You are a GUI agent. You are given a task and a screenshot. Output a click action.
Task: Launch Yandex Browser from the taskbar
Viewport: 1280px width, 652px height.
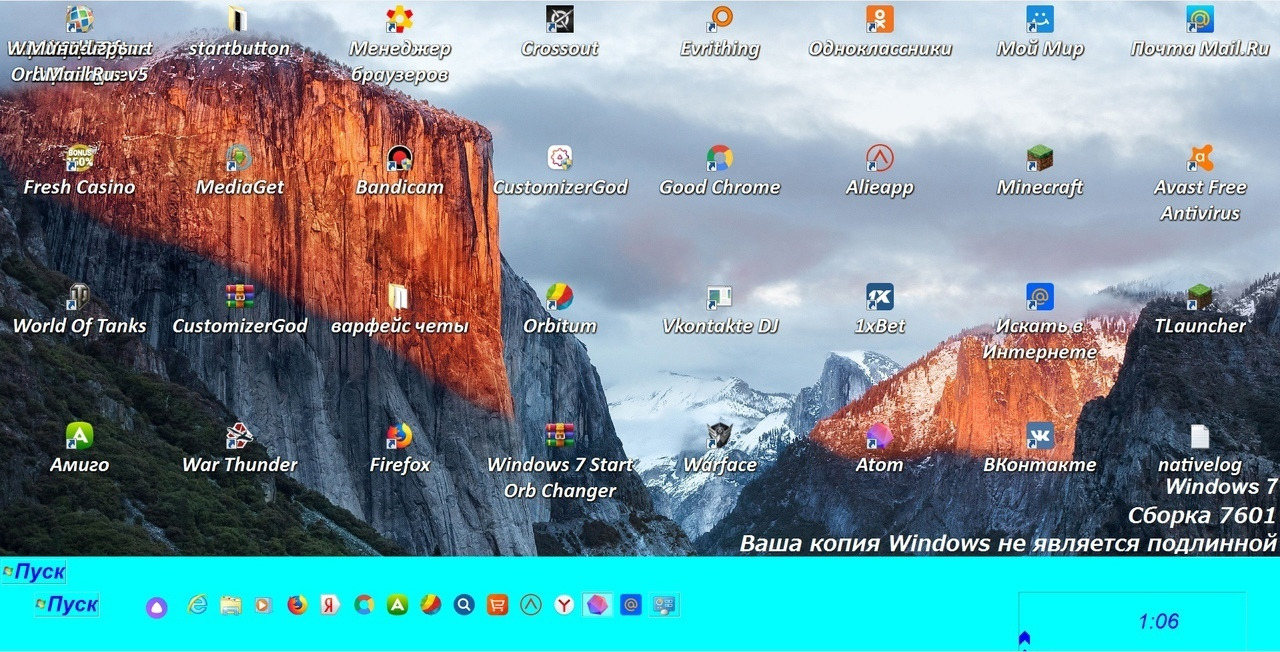(x=564, y=605)
